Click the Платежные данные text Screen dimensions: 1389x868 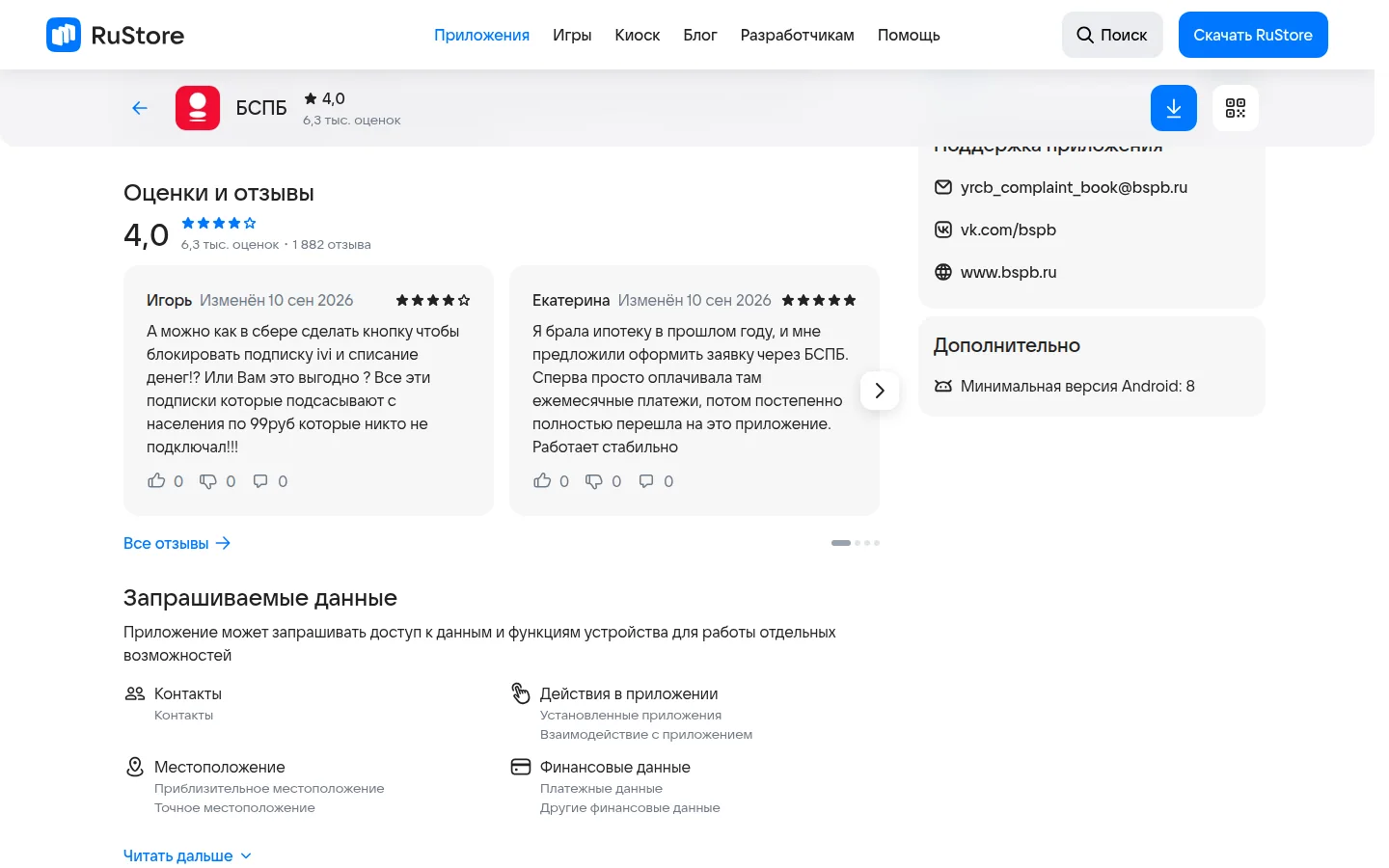(x=601, y=789)
